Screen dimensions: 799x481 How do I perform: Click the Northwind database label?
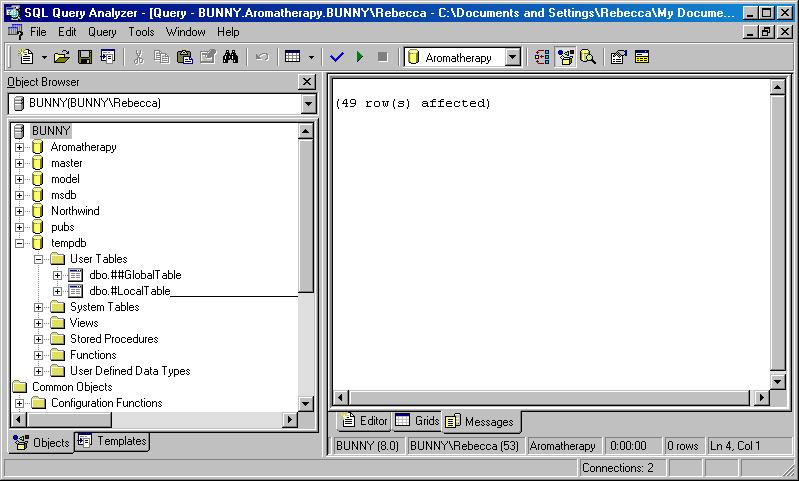tap(75, 211)
